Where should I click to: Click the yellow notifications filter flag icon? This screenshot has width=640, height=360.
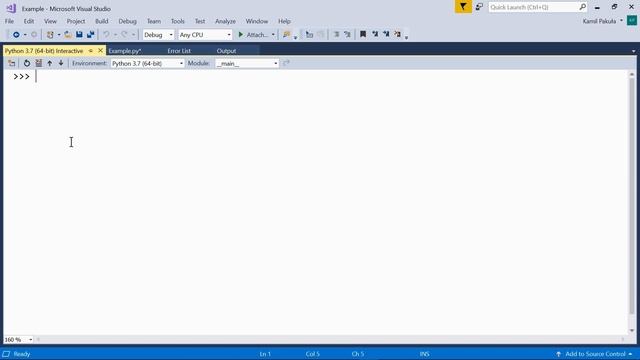point(463,7)
